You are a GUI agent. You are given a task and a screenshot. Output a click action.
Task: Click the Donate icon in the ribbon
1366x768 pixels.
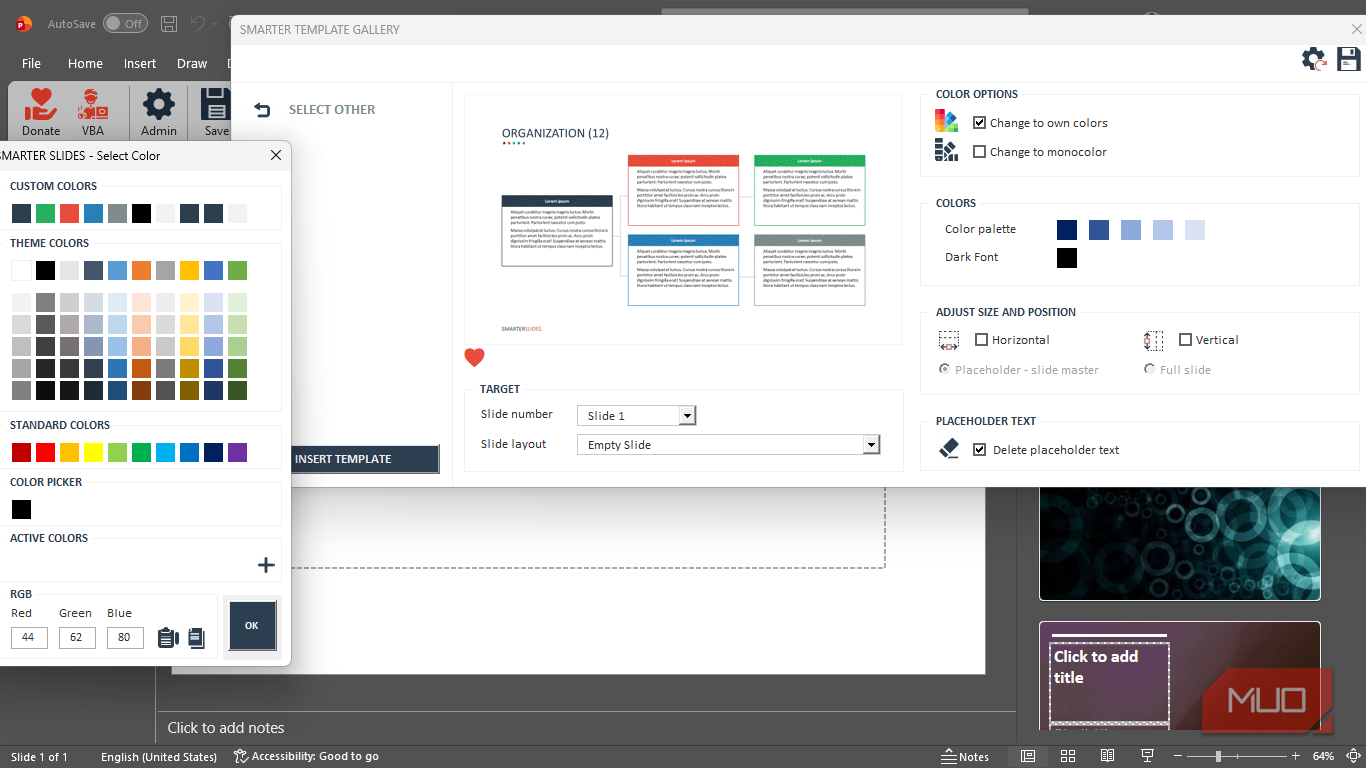tap(41, 104)
